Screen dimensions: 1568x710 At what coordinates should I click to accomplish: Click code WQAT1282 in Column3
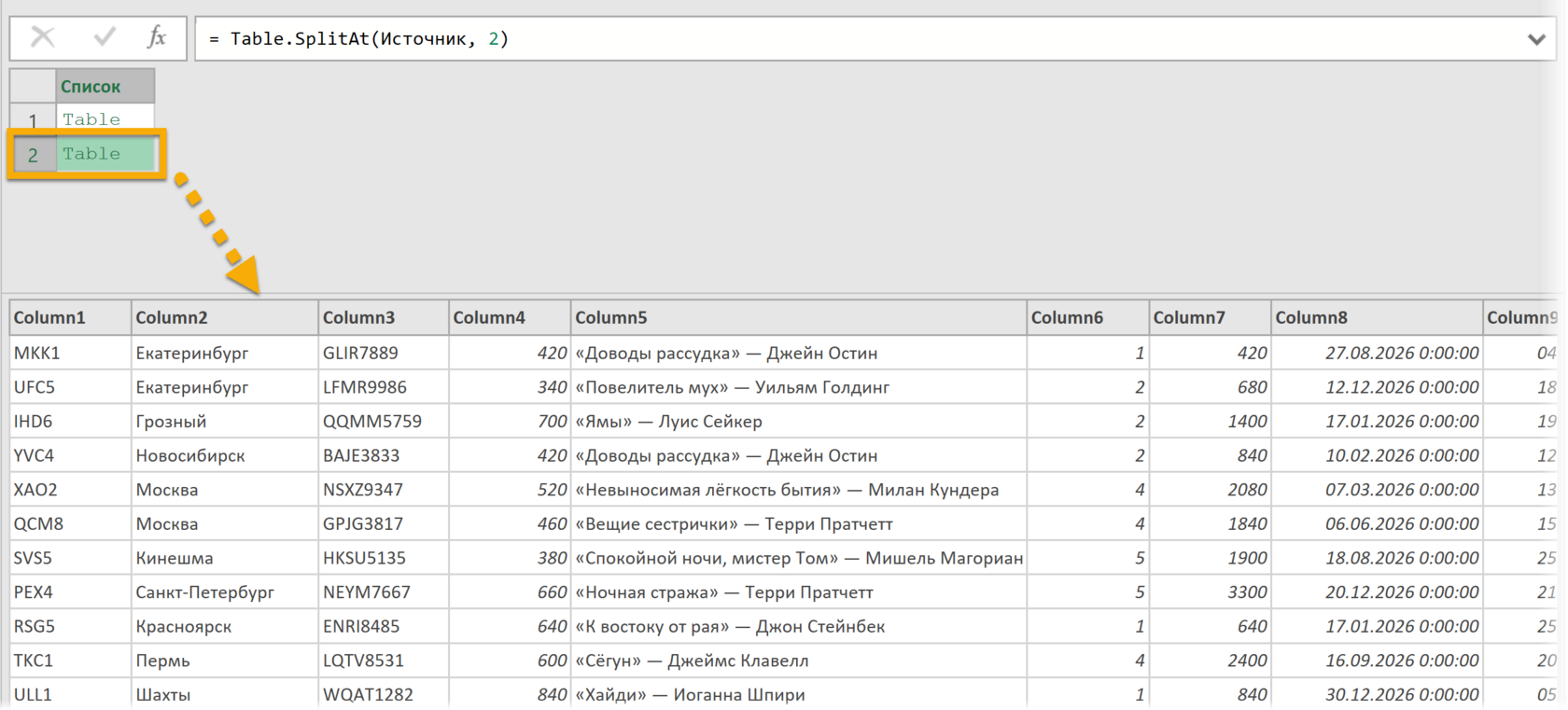(384, 694)
